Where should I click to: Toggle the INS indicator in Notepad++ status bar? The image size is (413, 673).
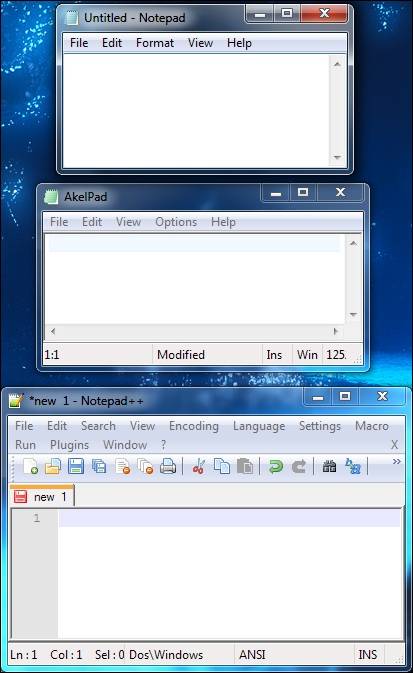(367, 655)
